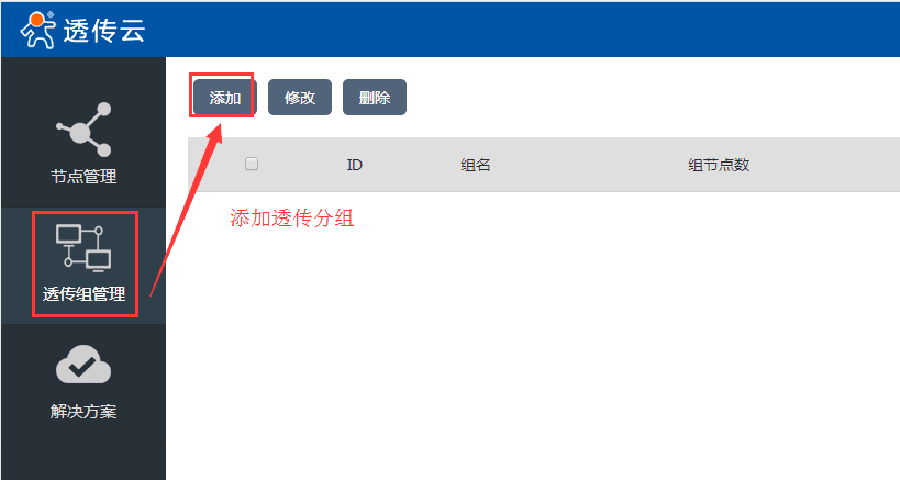
Task: Click the red 添加透传分组 annotation text
Action: pos(292,218)
